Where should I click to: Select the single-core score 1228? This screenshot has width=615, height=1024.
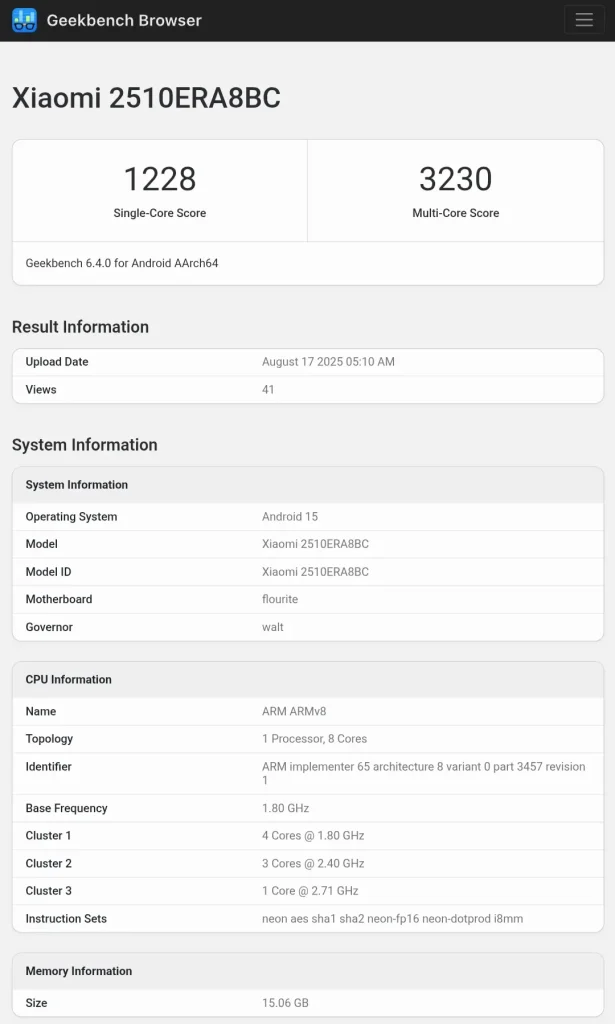(160, 179)
